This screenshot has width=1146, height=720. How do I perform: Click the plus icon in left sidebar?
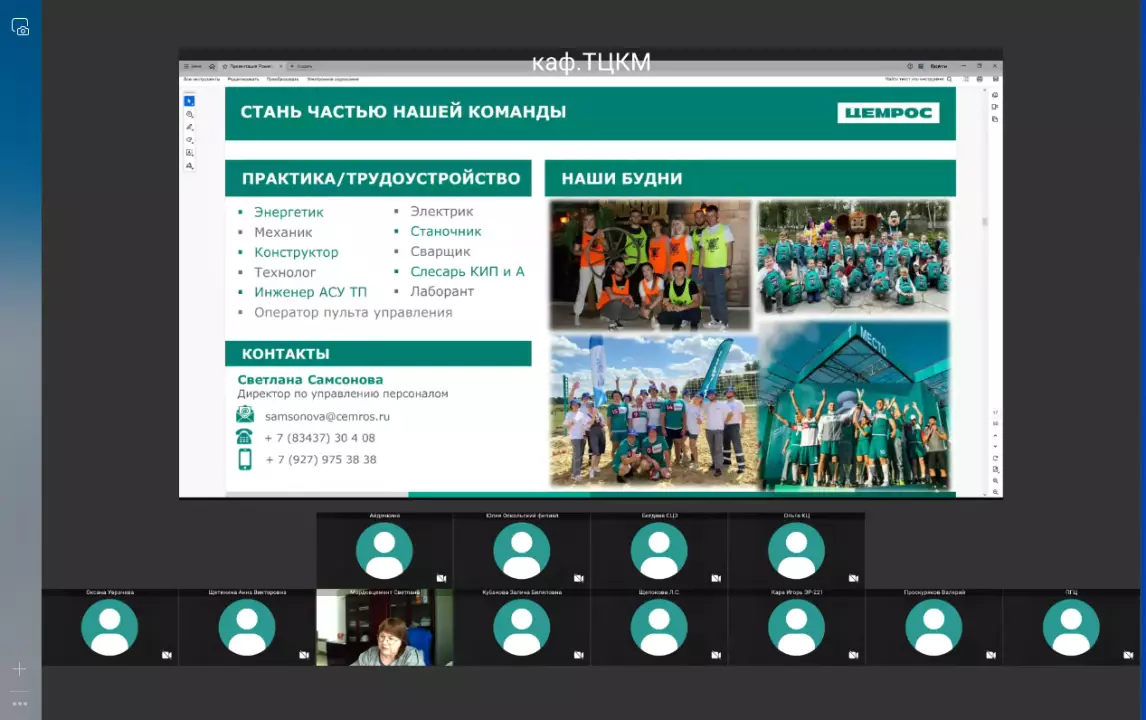pos(19,668)
